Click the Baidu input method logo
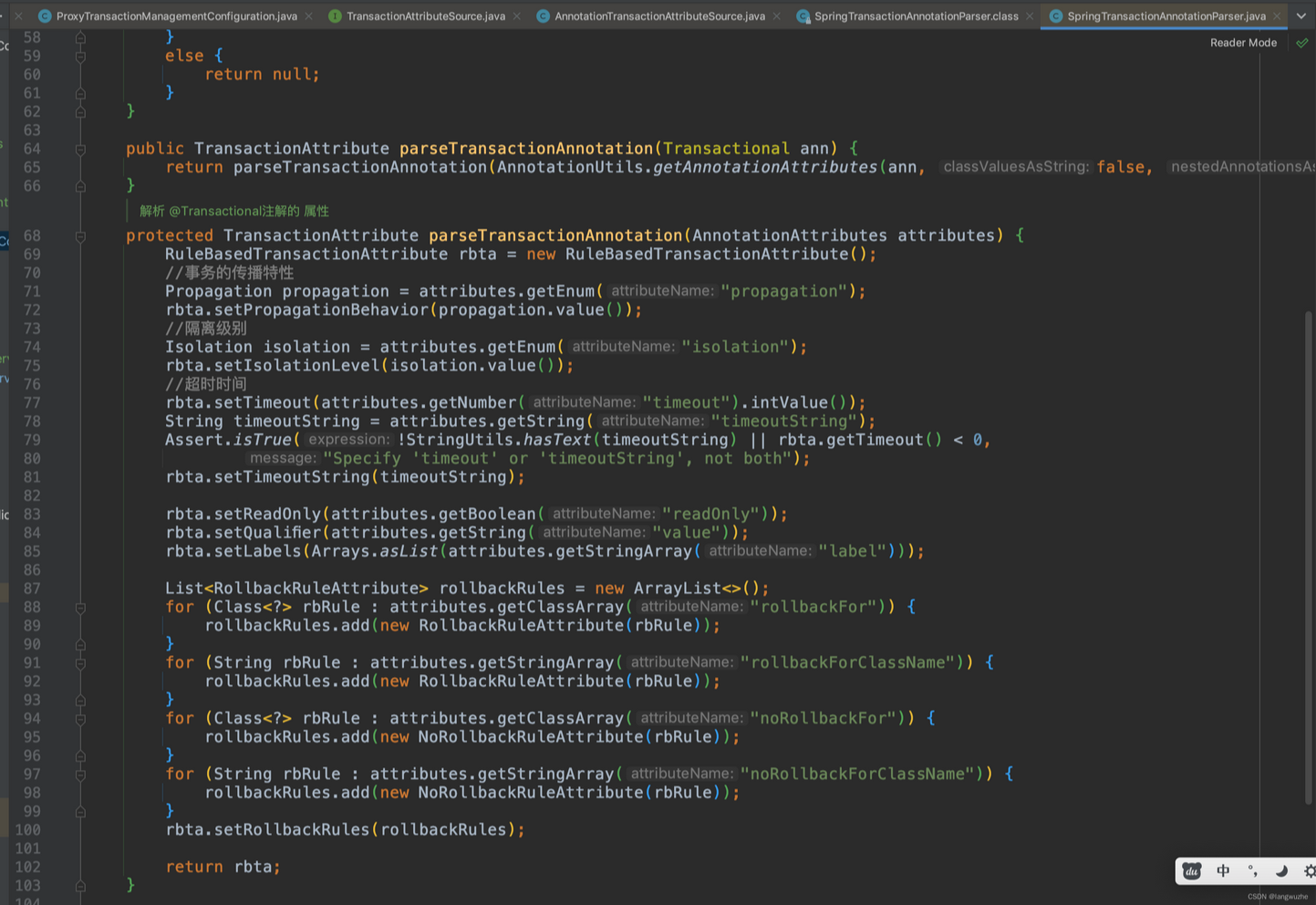 click(x=1192, y=871)
